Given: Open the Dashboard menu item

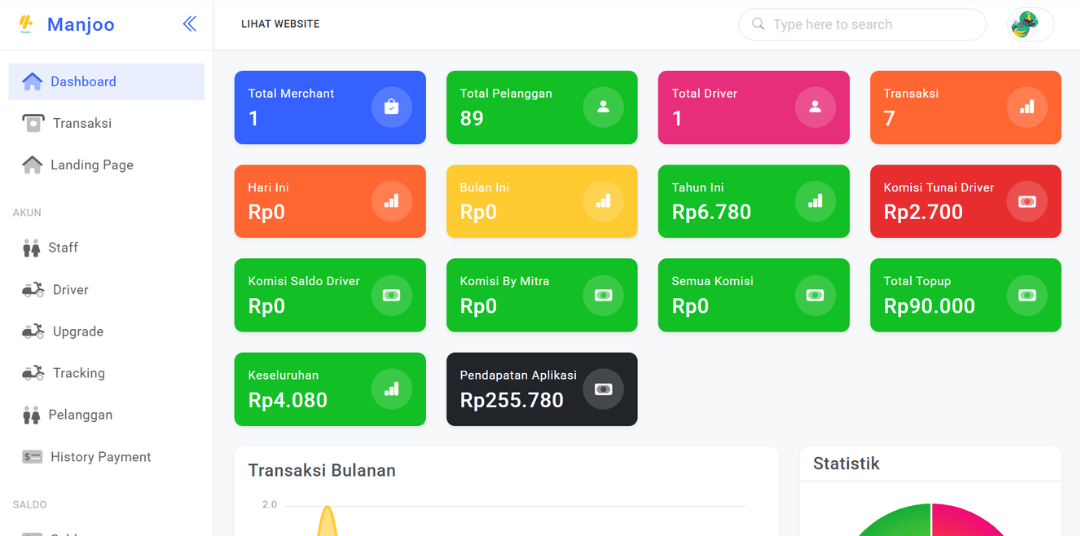Looking at the screenshot, I should click(x=83, y=82).
